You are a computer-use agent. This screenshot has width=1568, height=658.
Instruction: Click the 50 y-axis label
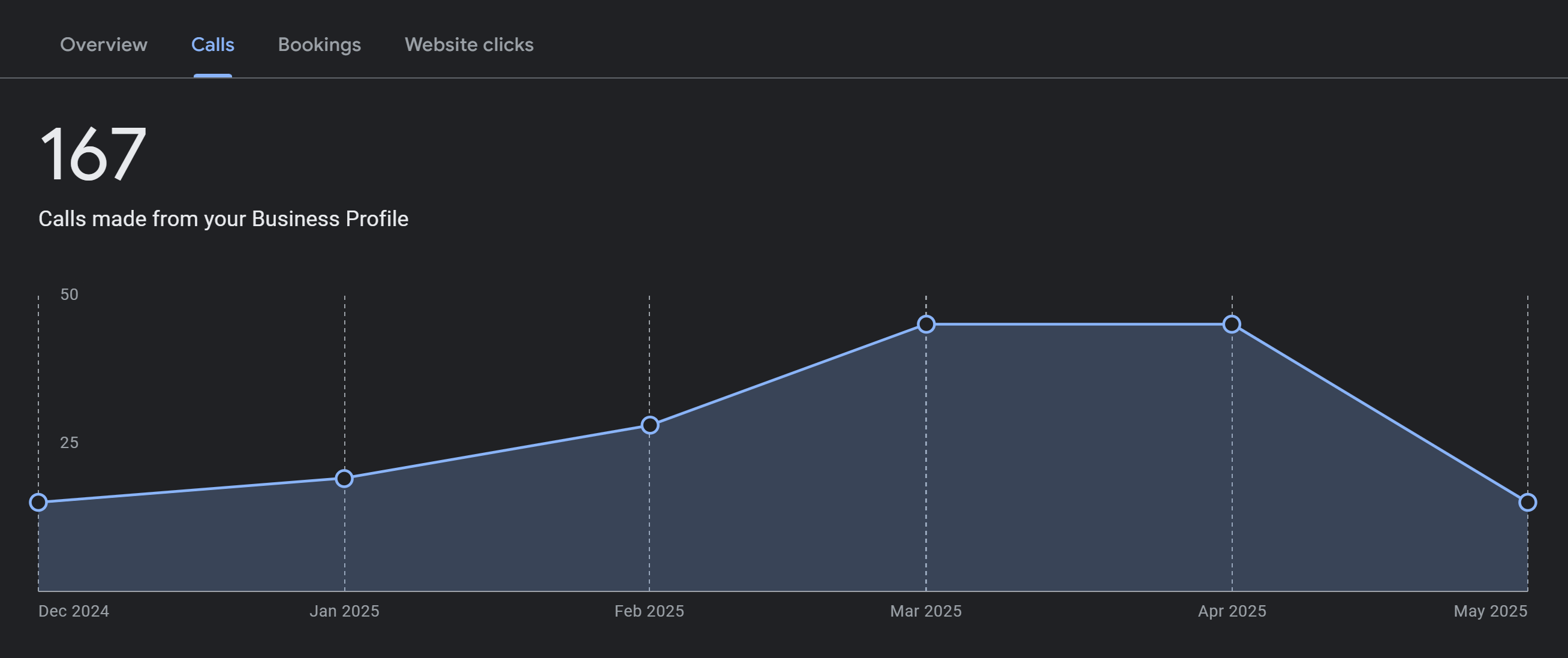click(70, 295)
